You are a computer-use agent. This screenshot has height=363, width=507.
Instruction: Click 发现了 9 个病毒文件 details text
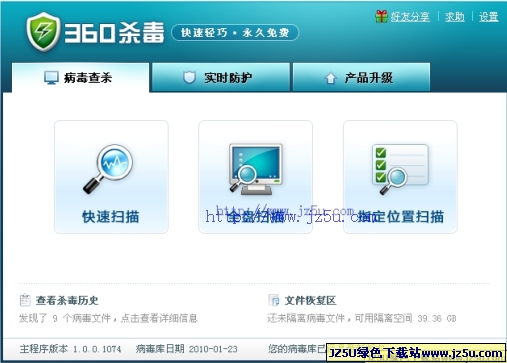coord(108,318)
